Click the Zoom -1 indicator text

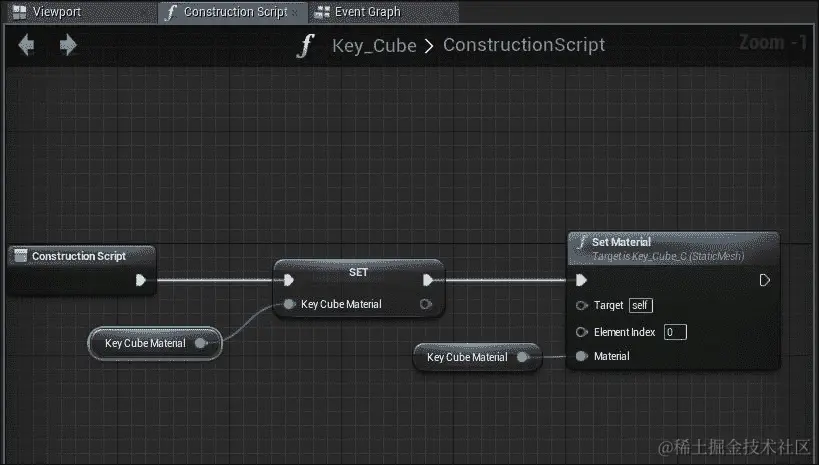coord(773,42)
